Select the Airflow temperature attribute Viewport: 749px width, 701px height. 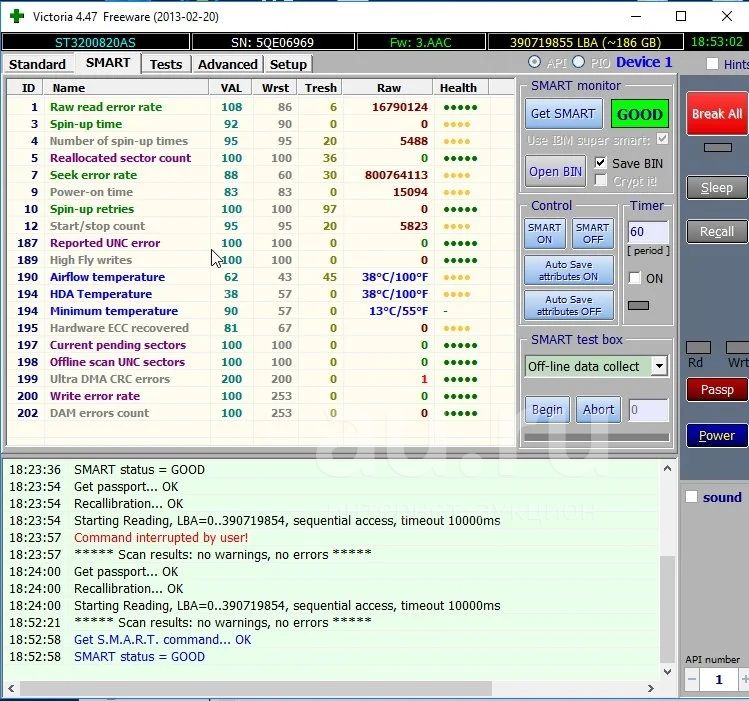[x=260, y=277]
